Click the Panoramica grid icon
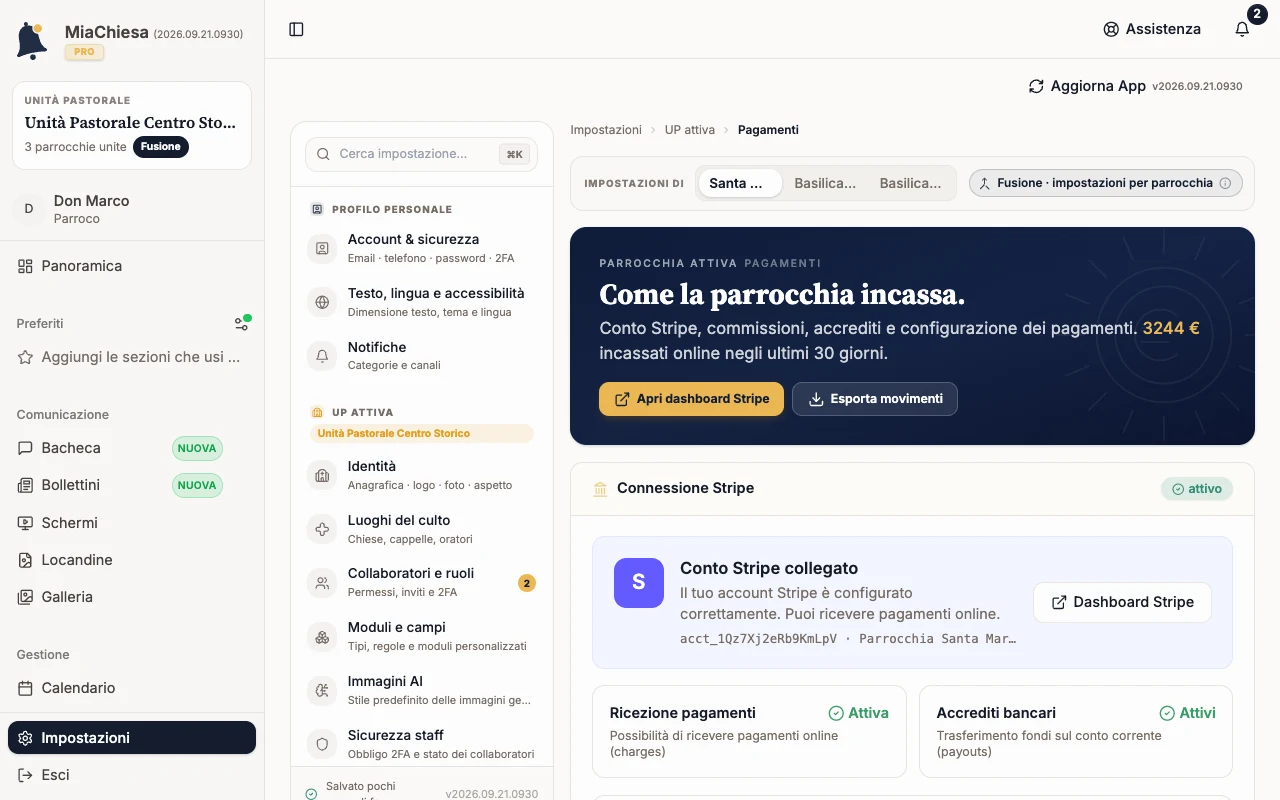Screen dimensions: 1280x800 [x=25, y=266]
